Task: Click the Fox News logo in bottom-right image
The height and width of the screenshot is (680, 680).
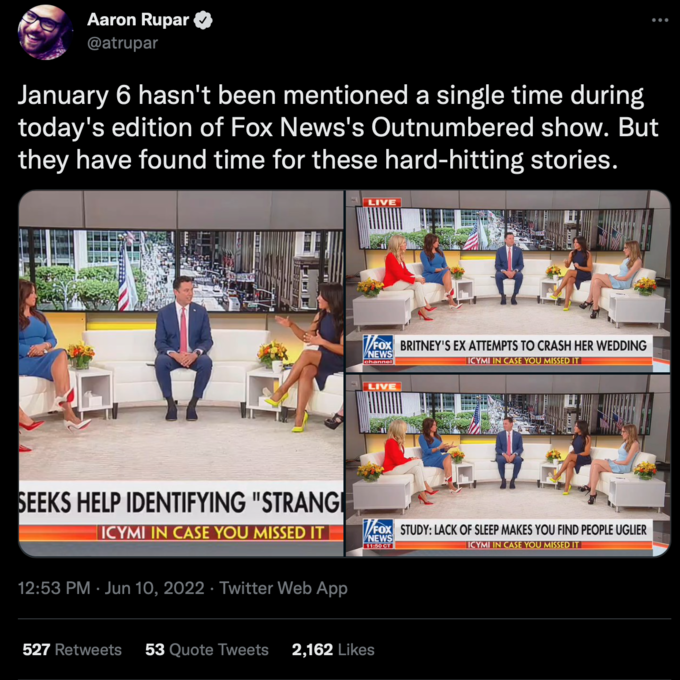Action: (x=378, y=534)
